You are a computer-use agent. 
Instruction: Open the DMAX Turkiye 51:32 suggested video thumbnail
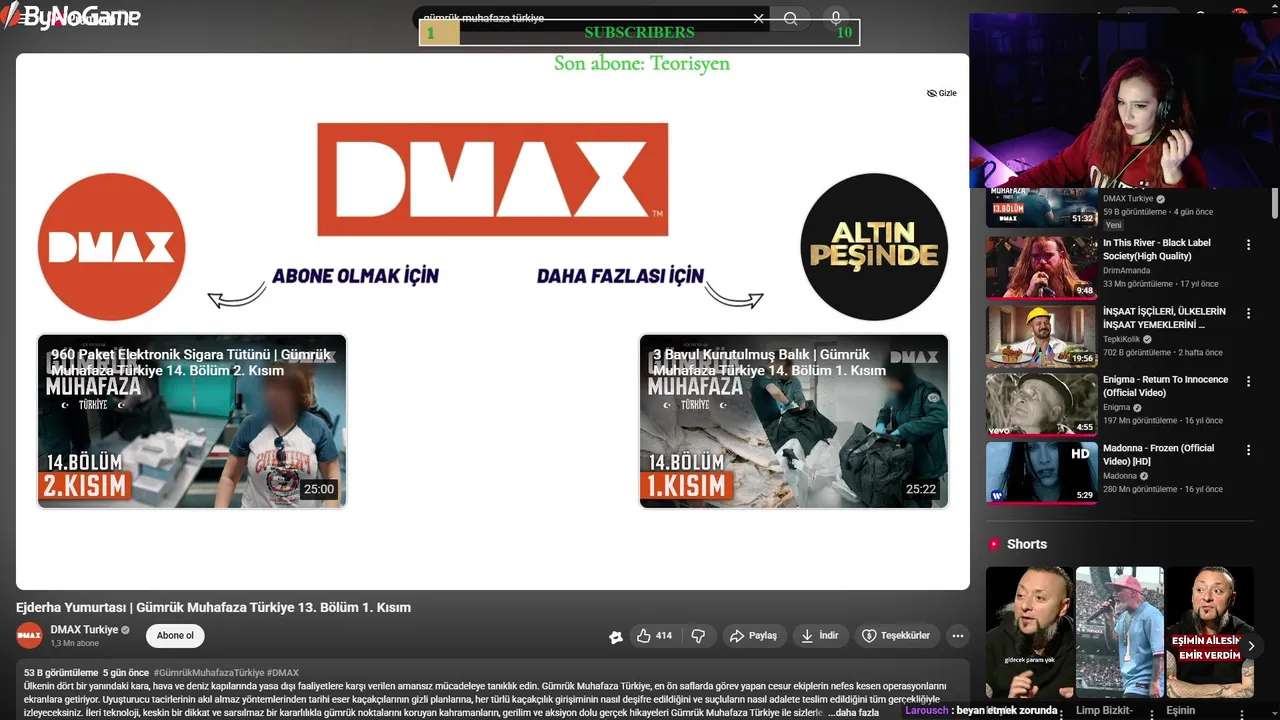click(x=1042, y=206)
